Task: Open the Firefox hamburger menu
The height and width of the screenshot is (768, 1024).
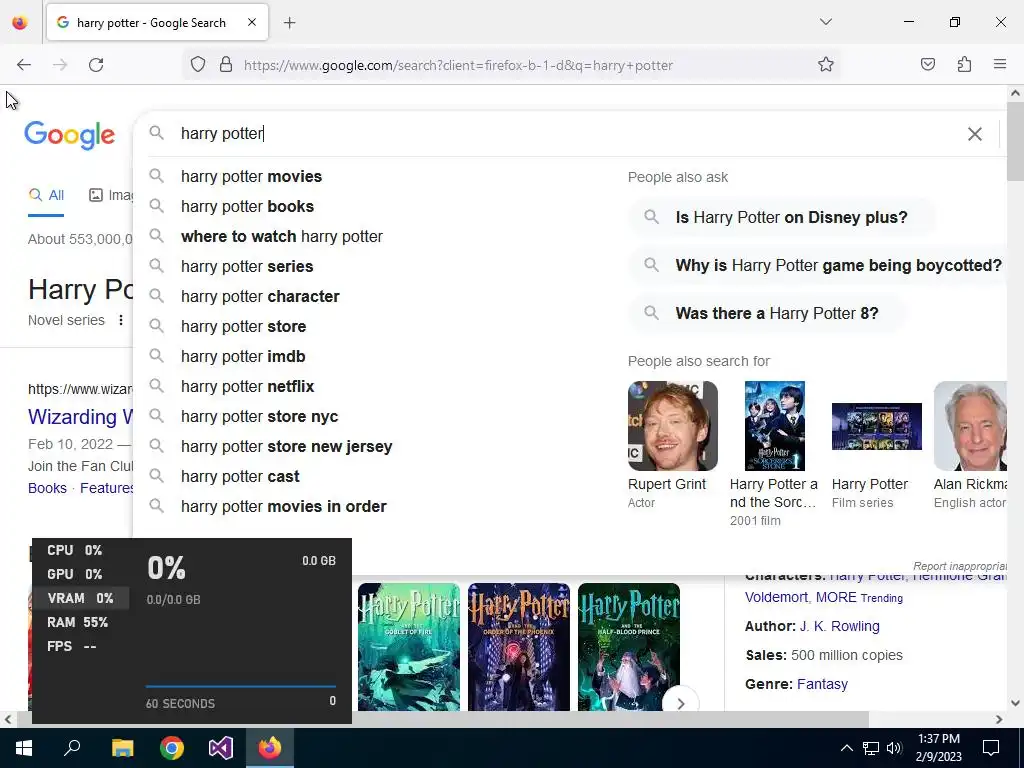Action: point(1000,64)
